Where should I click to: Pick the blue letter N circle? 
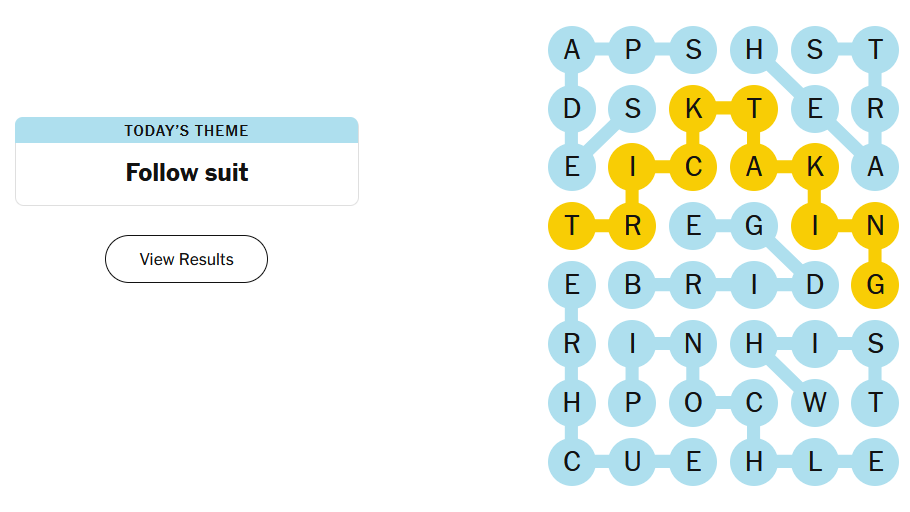[x=693, y=344]
